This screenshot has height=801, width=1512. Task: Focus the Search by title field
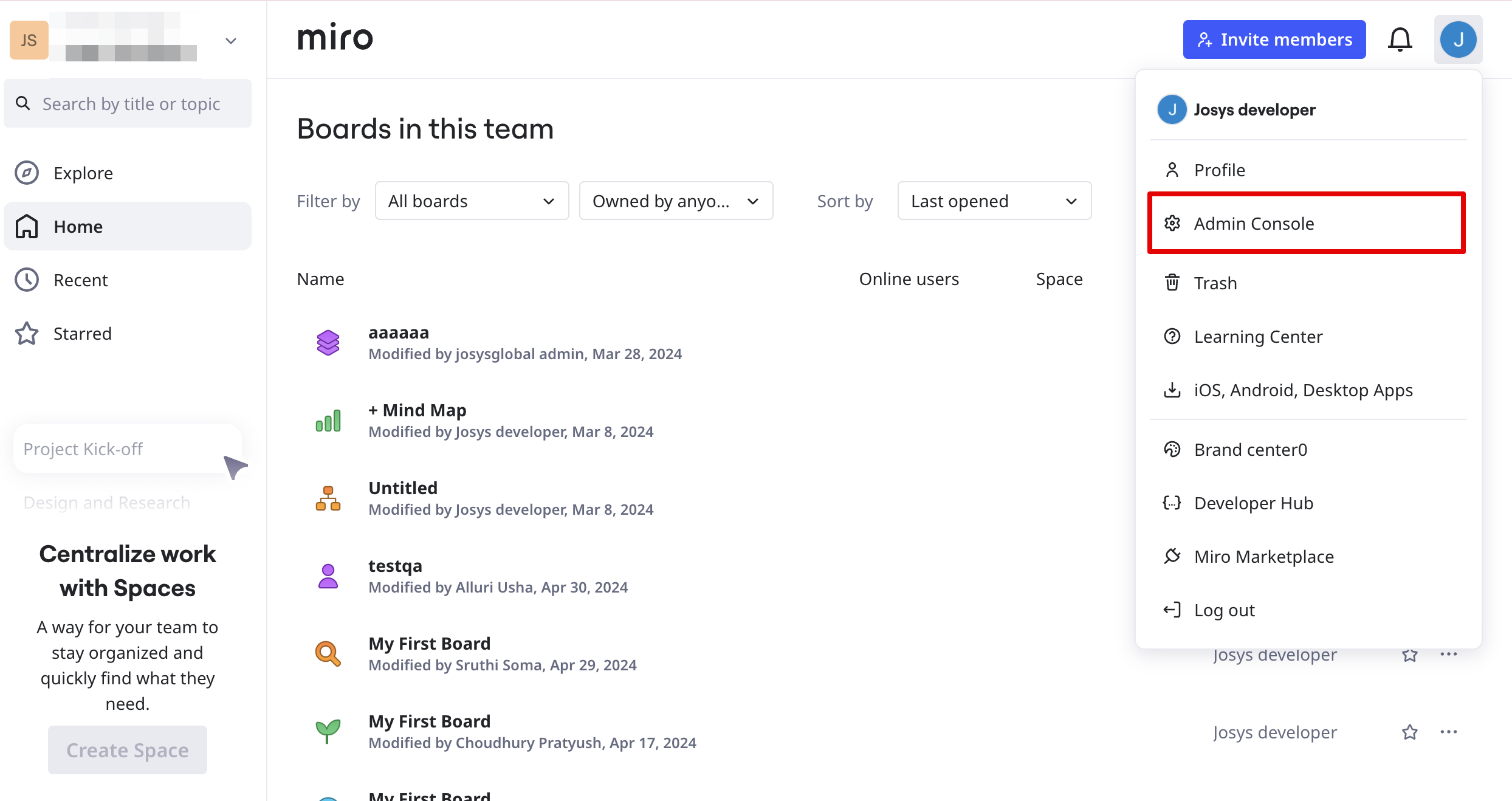(x=131, y=104)
